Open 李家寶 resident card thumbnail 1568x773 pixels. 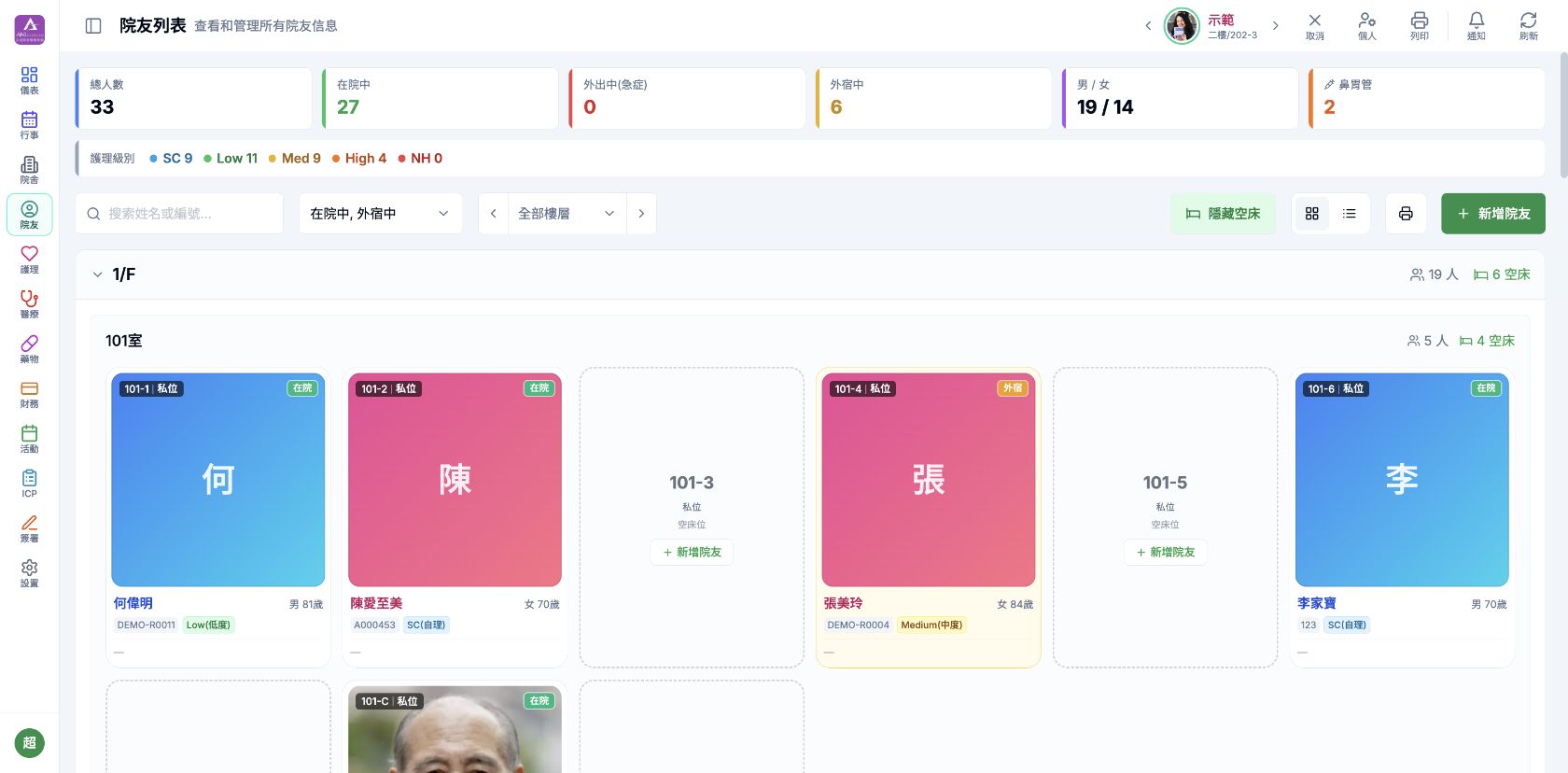1402,480
